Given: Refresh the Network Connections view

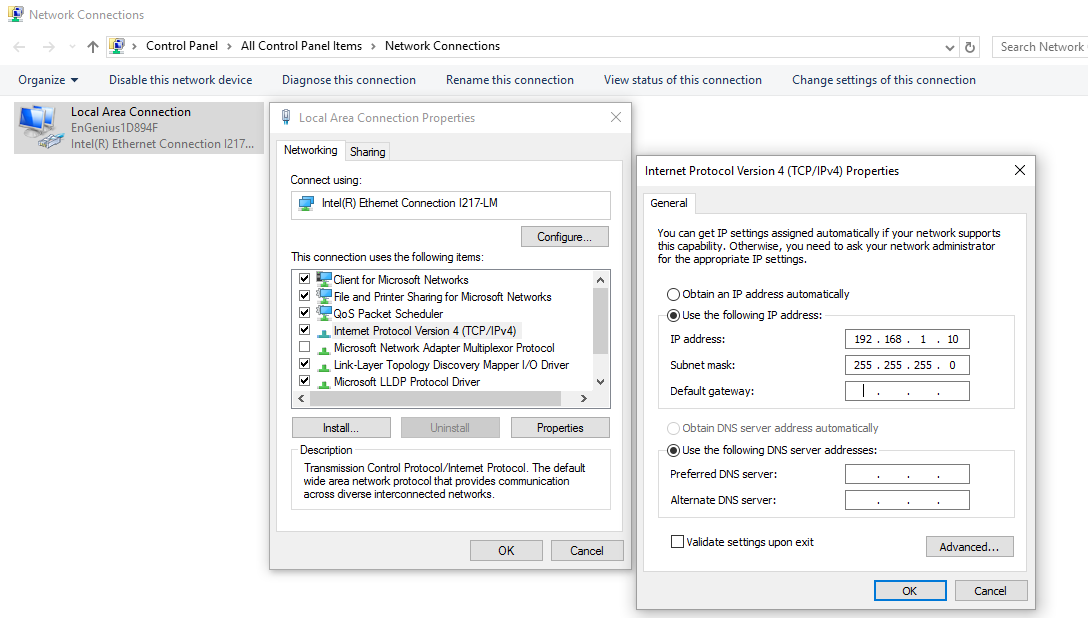Looking at the screenshot, I should [970, 47].
